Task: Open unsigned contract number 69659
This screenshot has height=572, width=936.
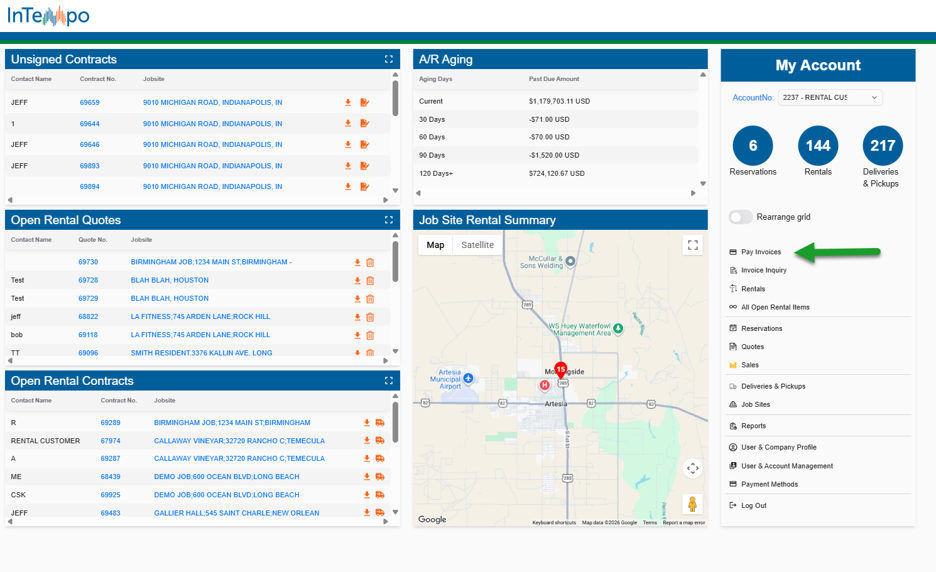Action: click(90, 103)
